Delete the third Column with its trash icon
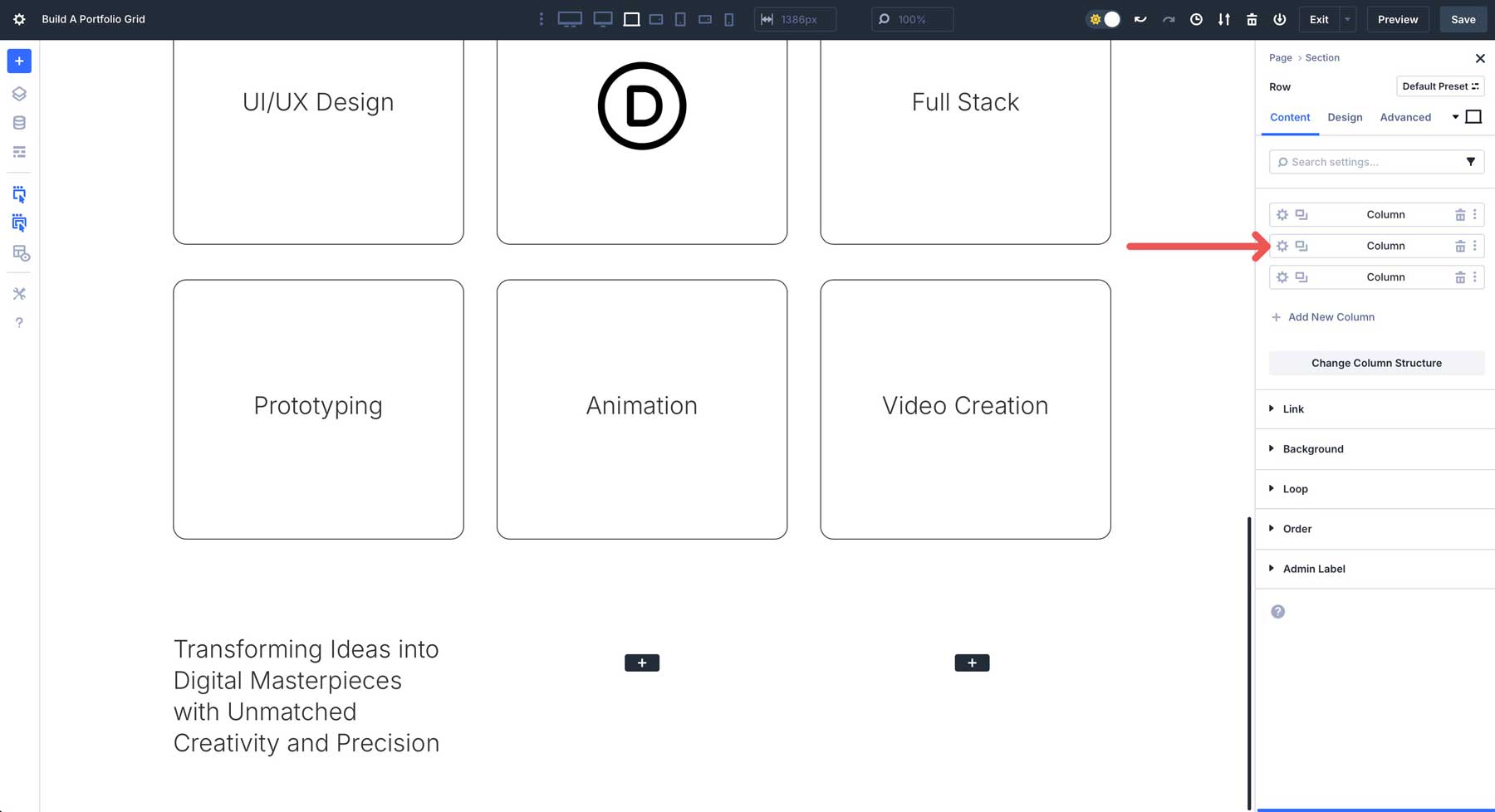Viewport: 1495px width, 812px height. point(1460,276)
